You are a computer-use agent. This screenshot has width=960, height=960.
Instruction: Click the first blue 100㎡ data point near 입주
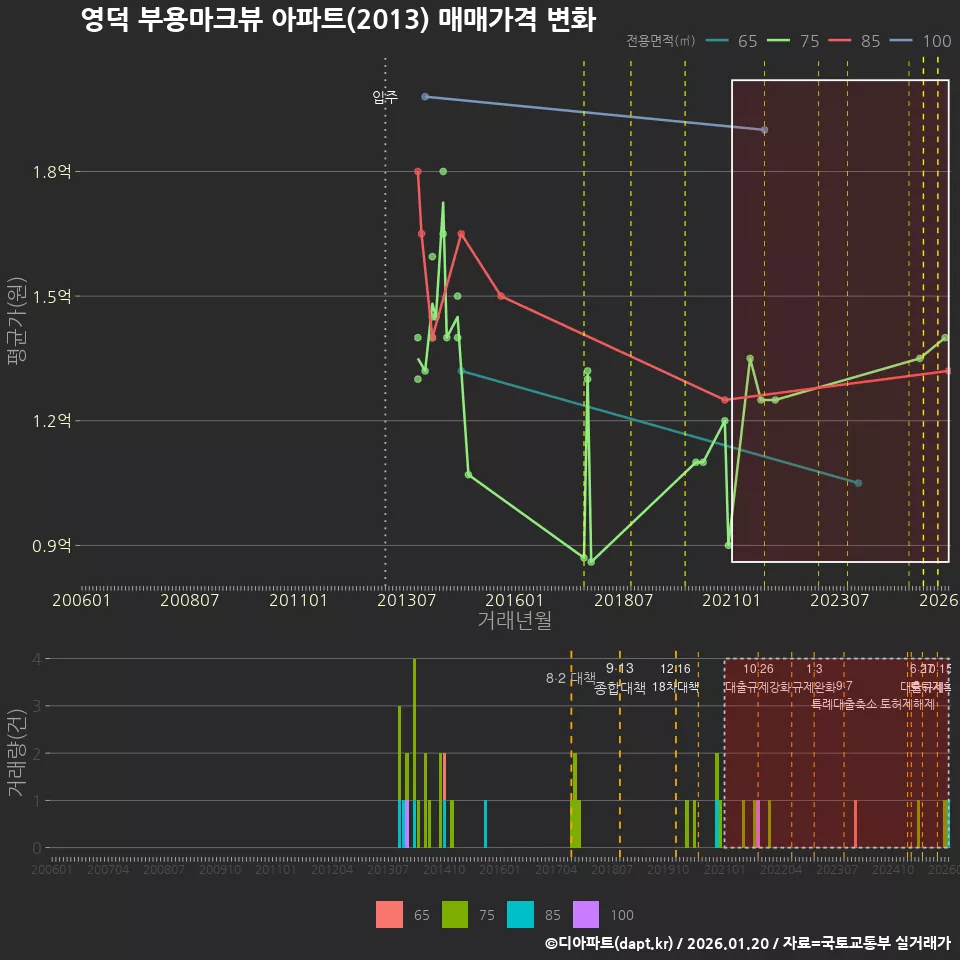pos(425,97)
